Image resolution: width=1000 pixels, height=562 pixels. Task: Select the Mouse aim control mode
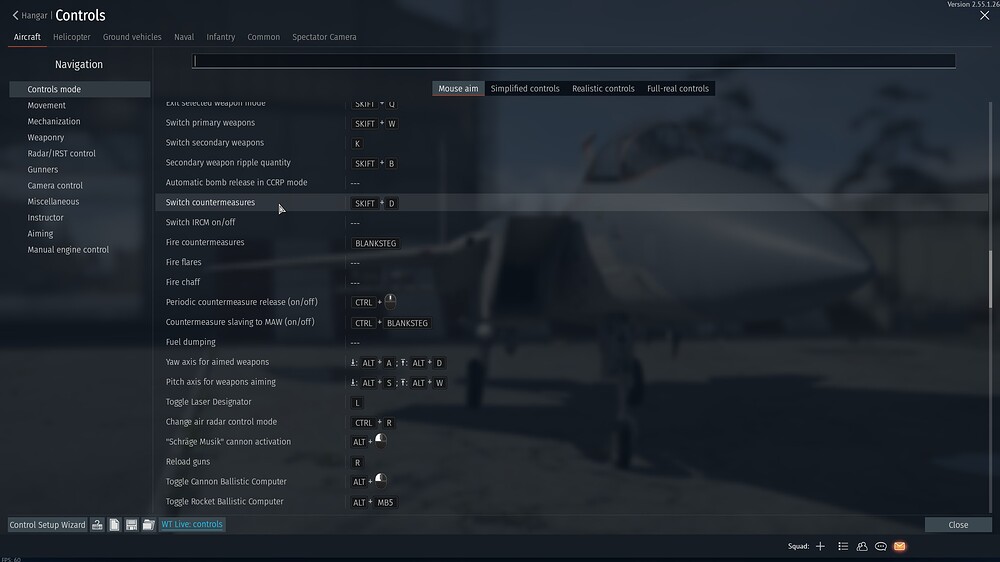[458, 89]
